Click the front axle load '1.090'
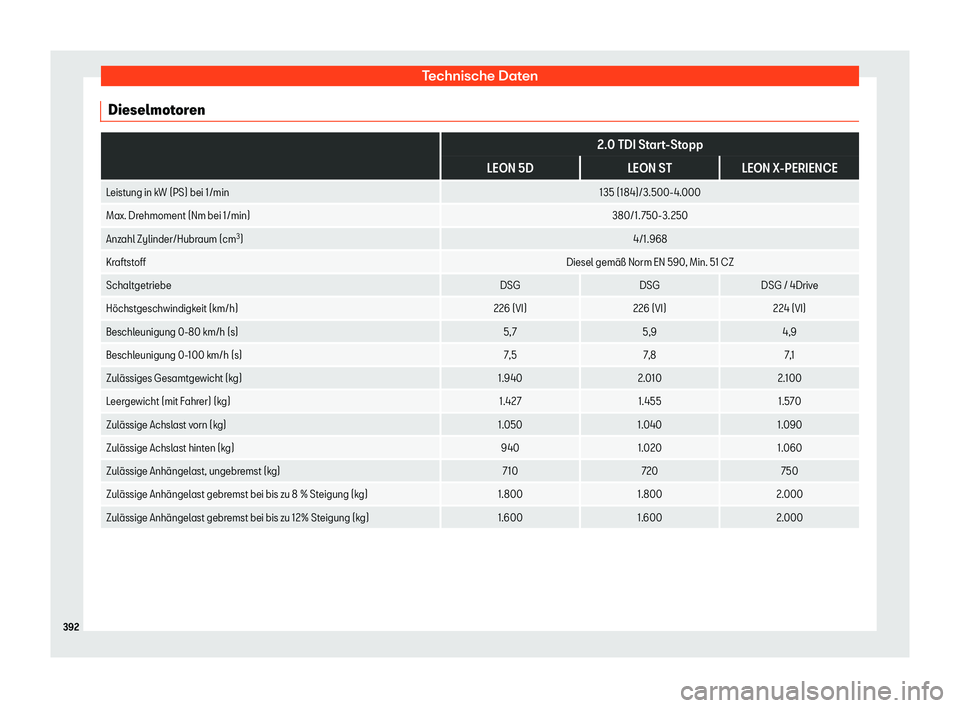Image resolution: width=960 pixels, height=708 pixels. click(x=789, y=425)
